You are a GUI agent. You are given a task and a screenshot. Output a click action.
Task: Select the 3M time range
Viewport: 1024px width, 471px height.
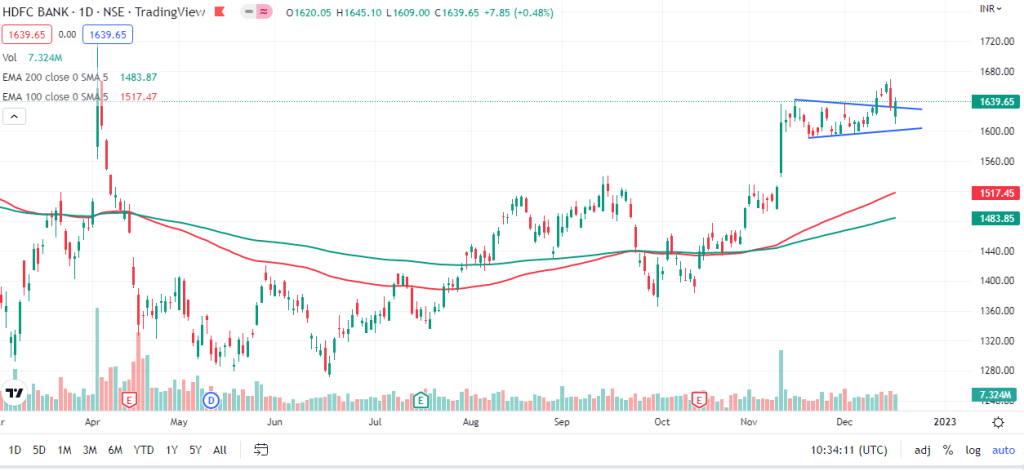90,450
